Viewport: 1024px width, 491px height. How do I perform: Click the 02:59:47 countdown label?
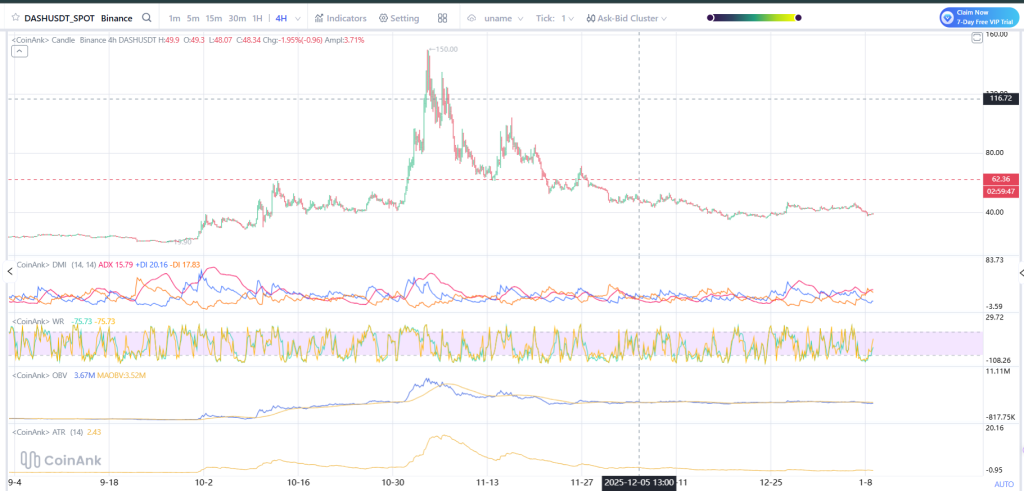tap(1000, 191)
